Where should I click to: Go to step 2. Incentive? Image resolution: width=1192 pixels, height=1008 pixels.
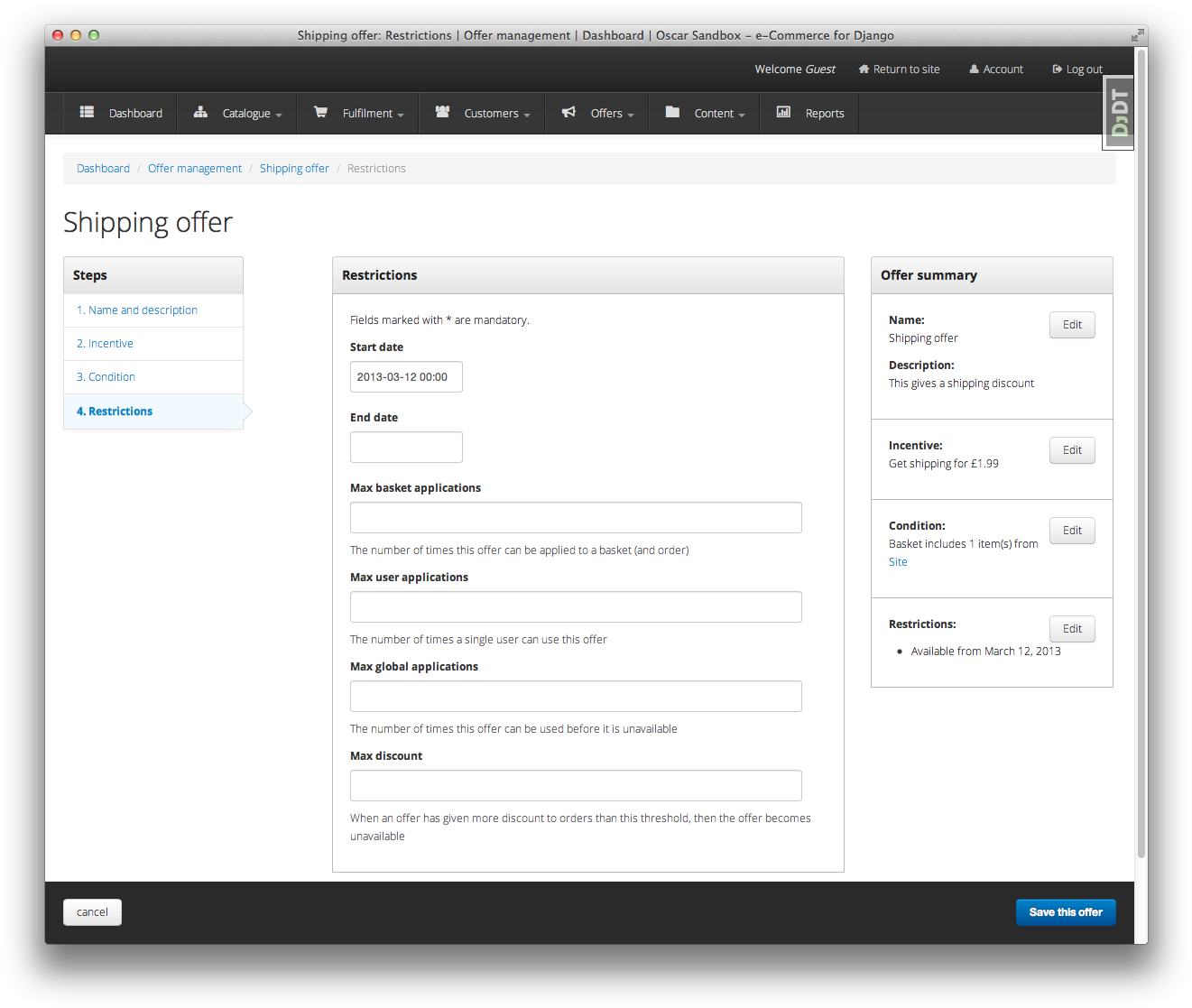(x=105, y=344)
